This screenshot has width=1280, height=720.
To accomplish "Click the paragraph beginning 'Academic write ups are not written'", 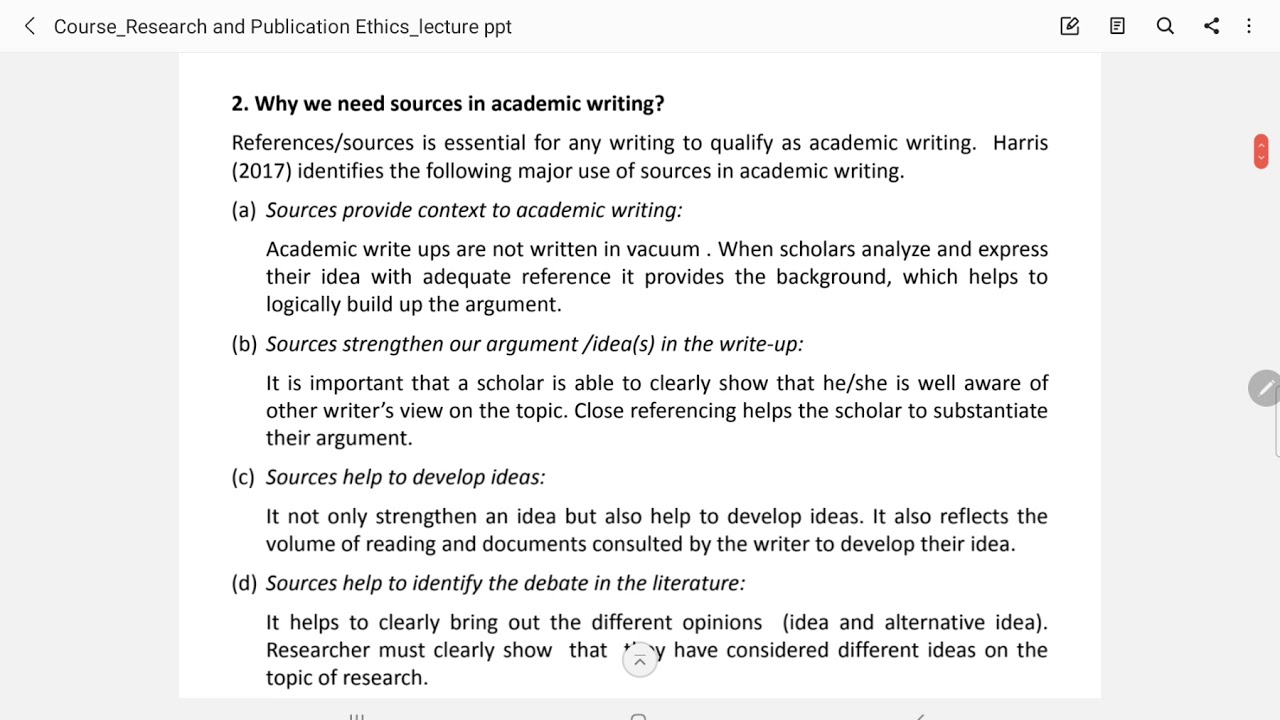I will coord(656,277).
